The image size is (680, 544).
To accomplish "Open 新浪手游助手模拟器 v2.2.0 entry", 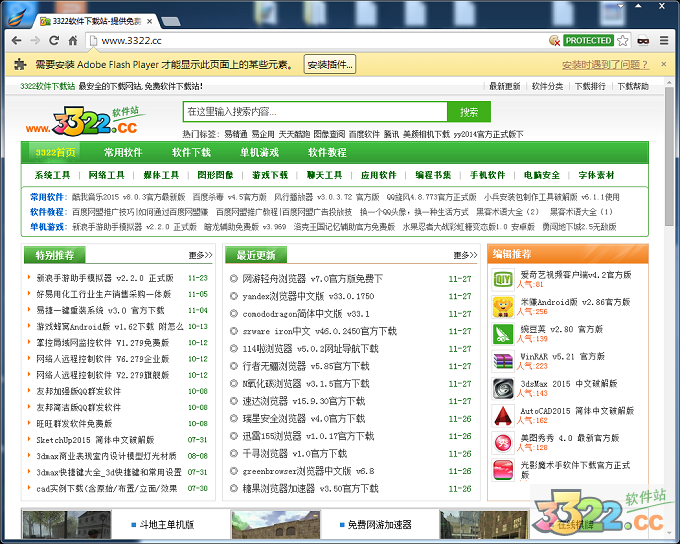I will point(105,278).
